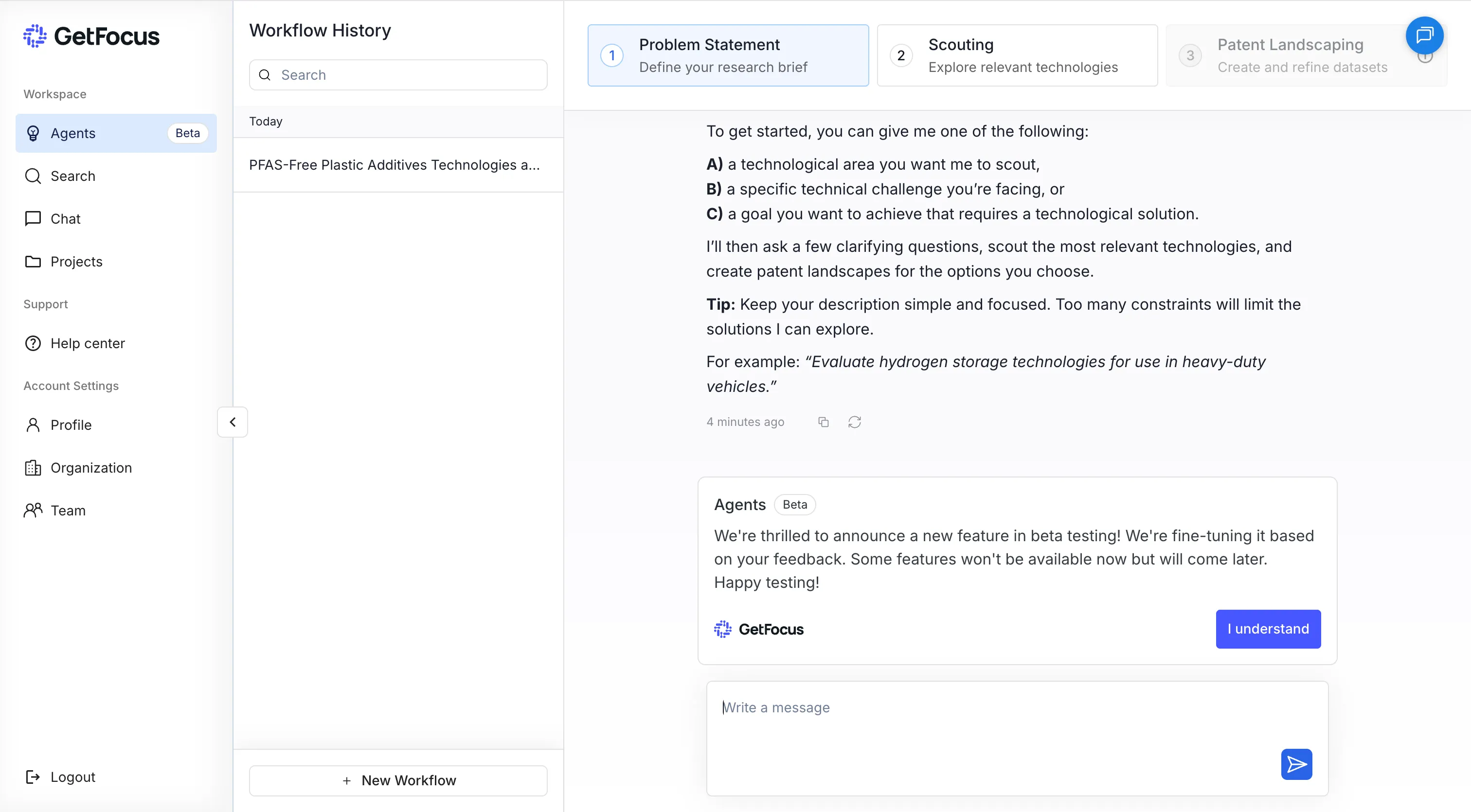Open the Search page from sidebar

point(116,176)
